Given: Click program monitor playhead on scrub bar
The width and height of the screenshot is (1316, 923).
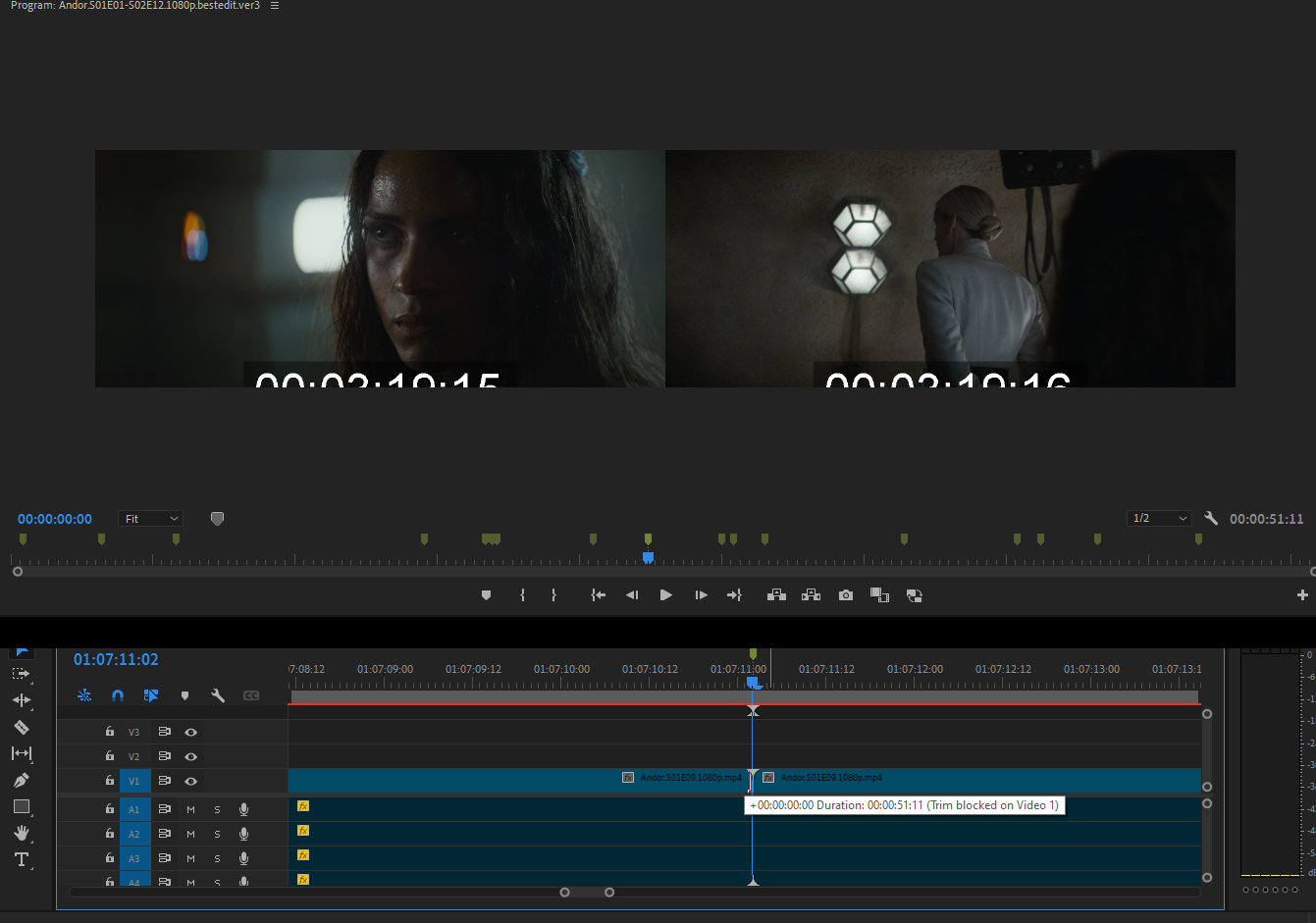Looking at the screenshot, I should point(648,557).
